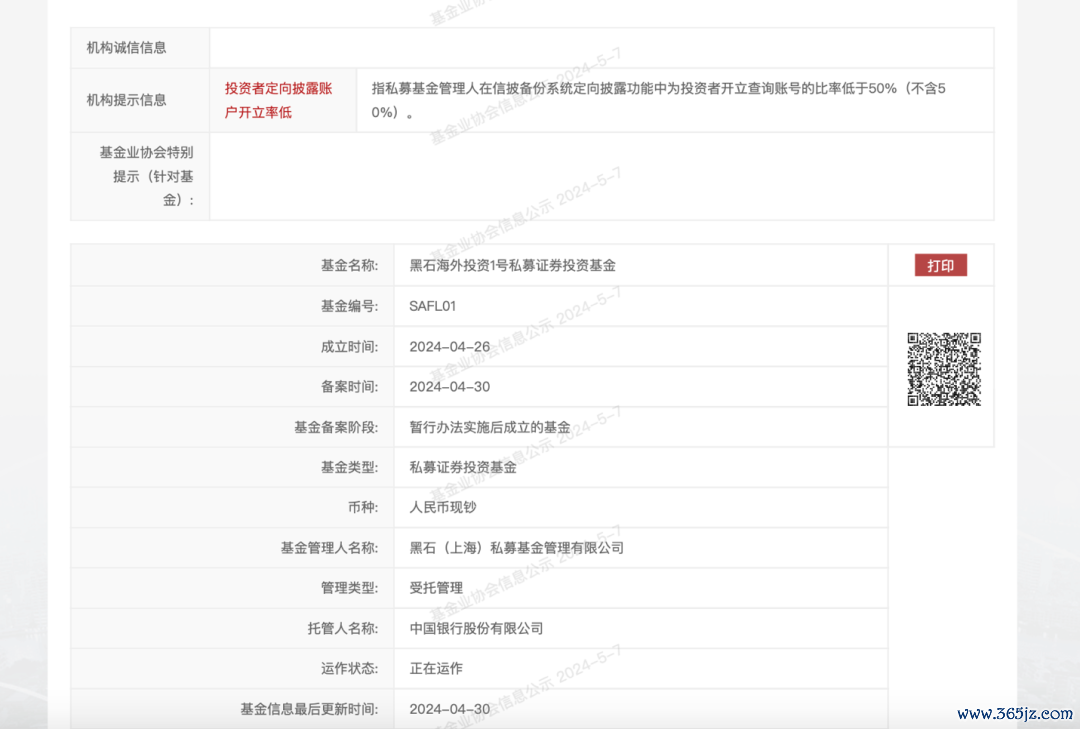Screen dimensions: 1080x729
Task: Click the 私募证券投资基金 fund type value
Action: tap(463, 467)
